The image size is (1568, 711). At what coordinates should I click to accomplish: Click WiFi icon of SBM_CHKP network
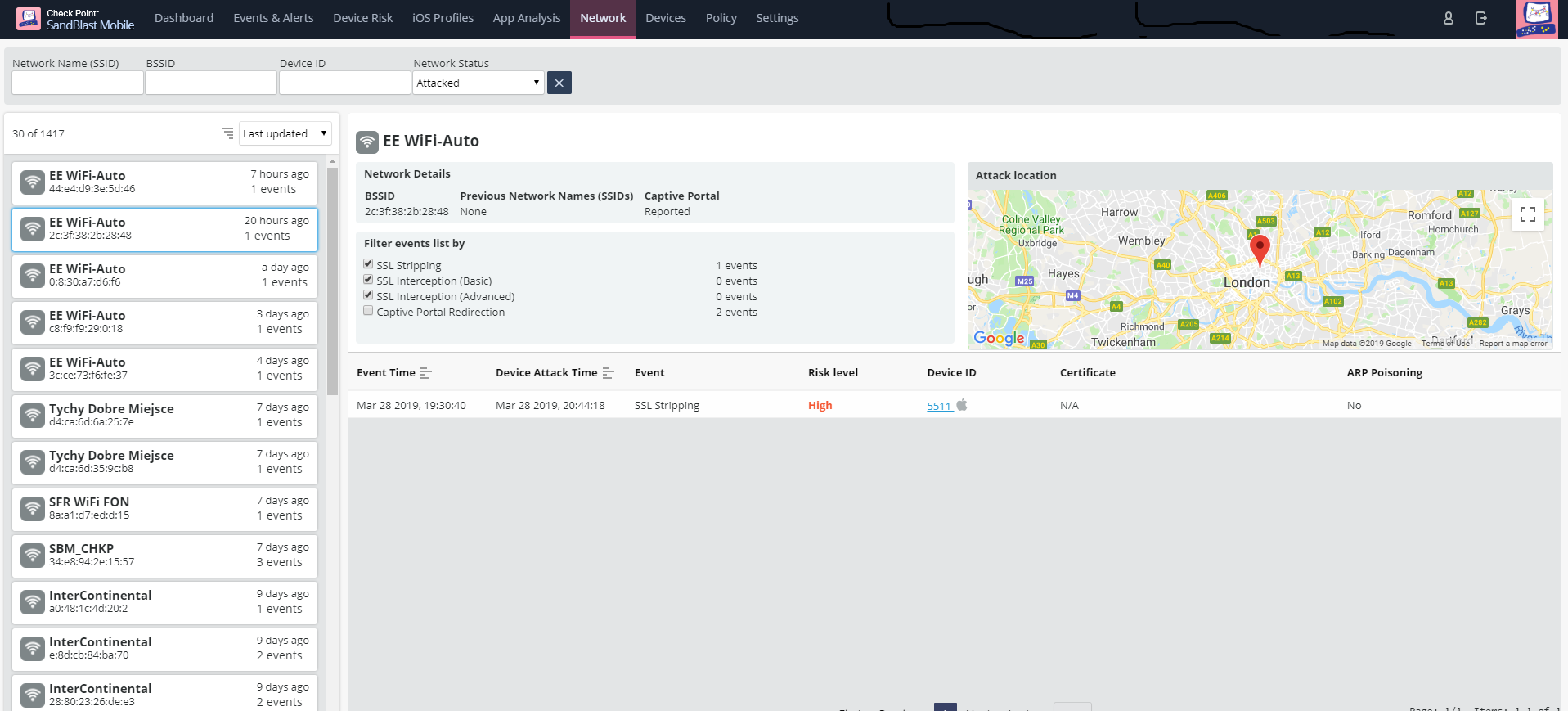click(x=33, y=555)
